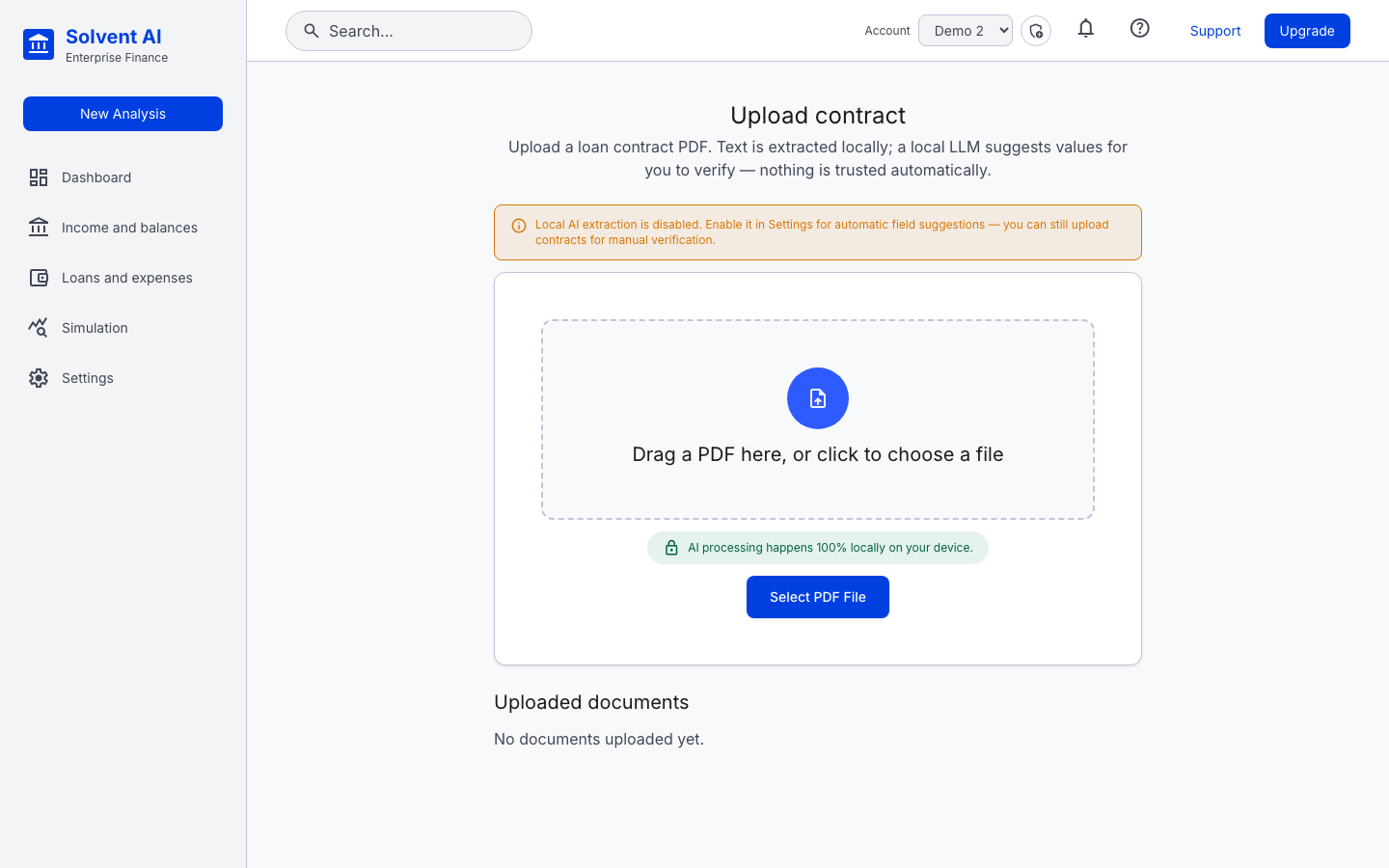
Task: Open Loans and expenses section
Action: tap(123, 278)
